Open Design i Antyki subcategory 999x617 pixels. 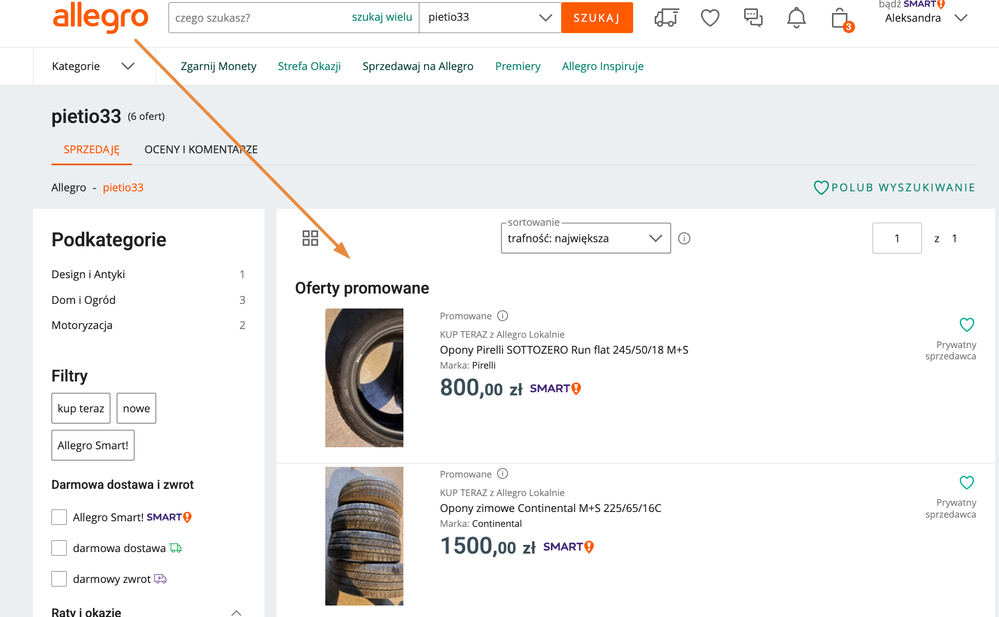(88, 274)
